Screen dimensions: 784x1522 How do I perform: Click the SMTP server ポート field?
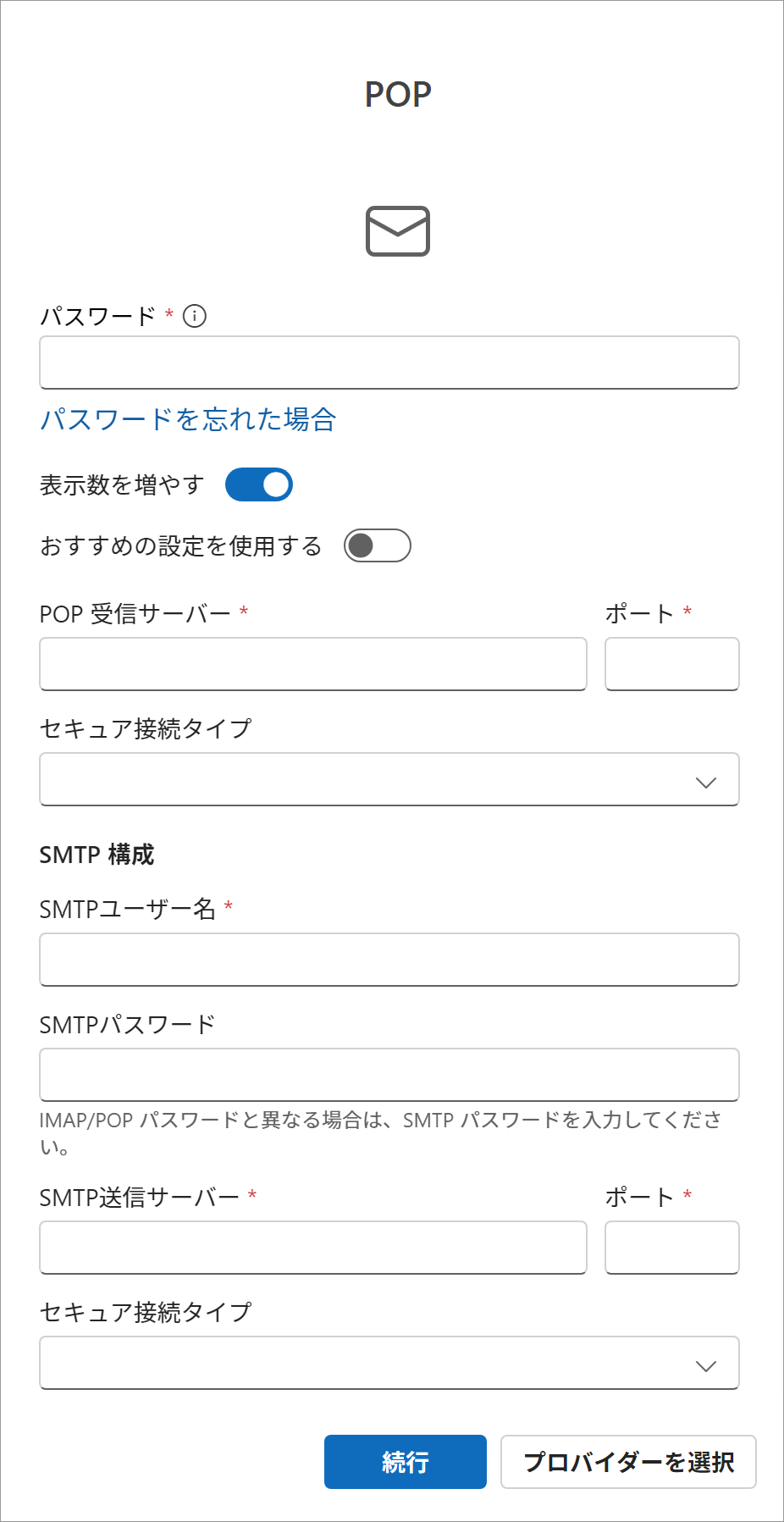672,1248
